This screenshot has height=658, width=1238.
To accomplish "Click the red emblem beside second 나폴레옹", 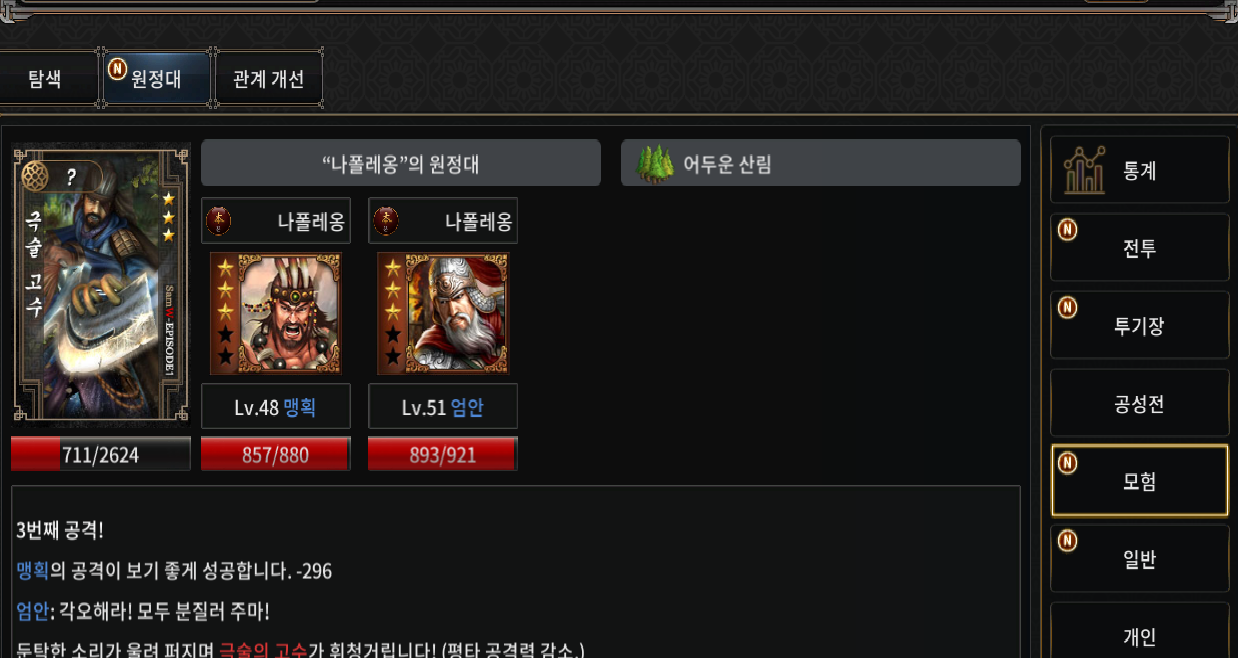I will coord(387,221).
